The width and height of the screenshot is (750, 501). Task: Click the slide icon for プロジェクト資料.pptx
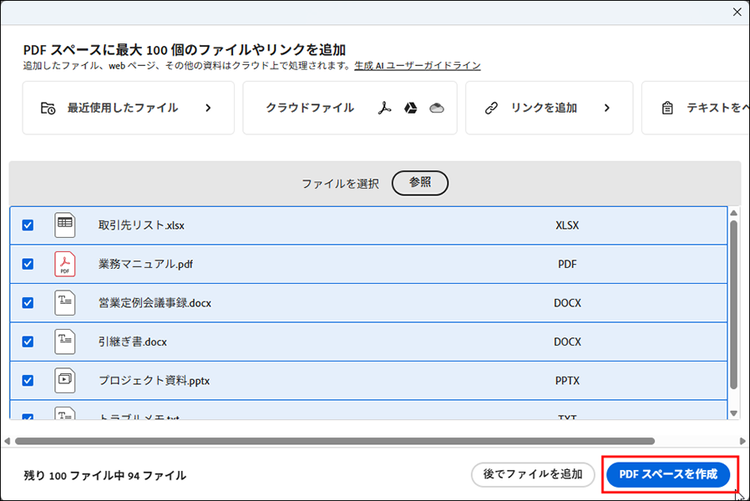[x=65, y=380]
